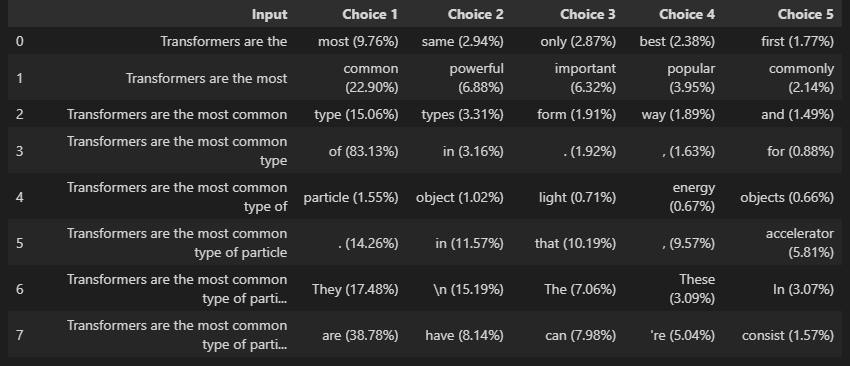Image resolution: width=850 pixels, height=366 pixels.
Task: Select row index 4 cell
Action: pos(20,197)
